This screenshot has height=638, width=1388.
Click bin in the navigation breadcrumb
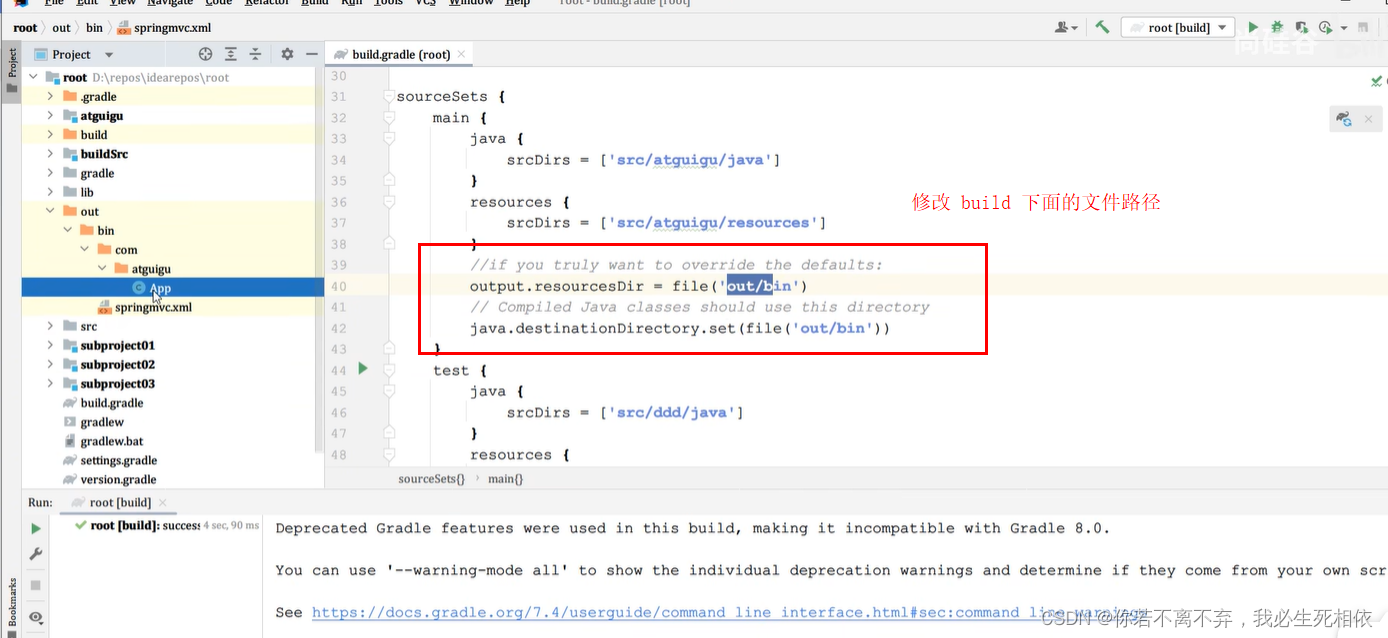94,28
